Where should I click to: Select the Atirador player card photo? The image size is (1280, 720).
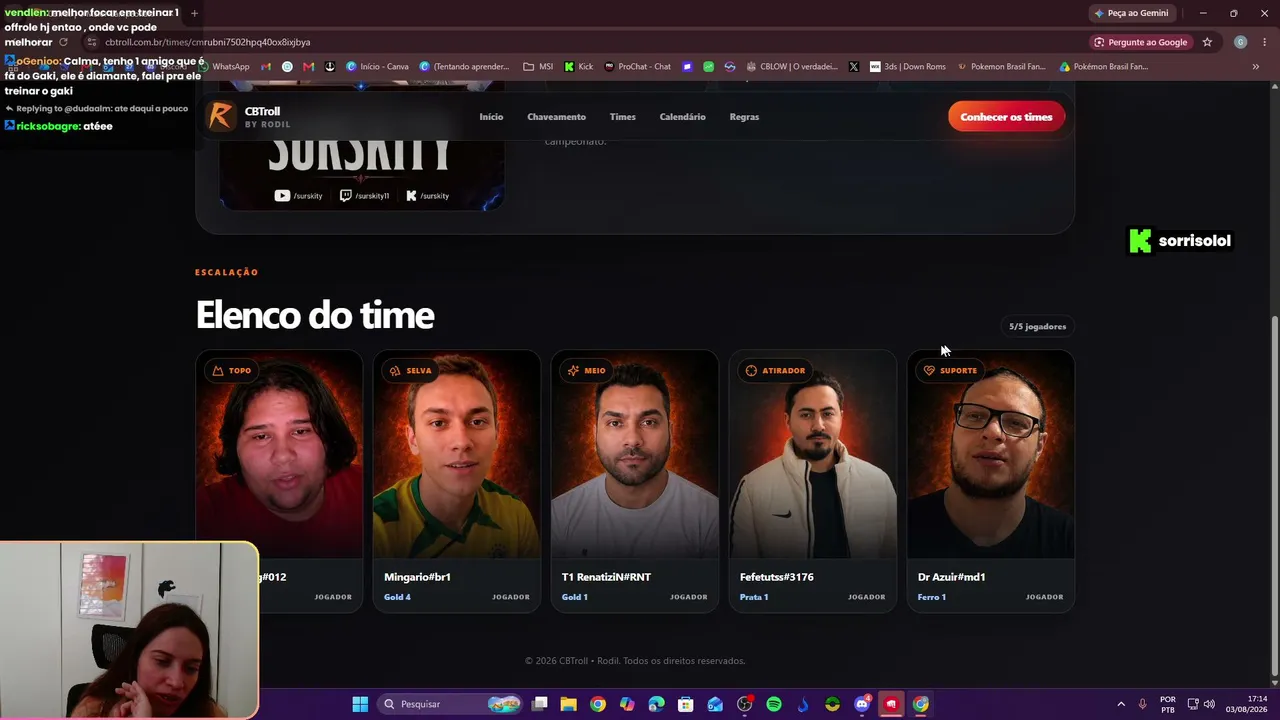pyautogui.click(x=813, y=454)
